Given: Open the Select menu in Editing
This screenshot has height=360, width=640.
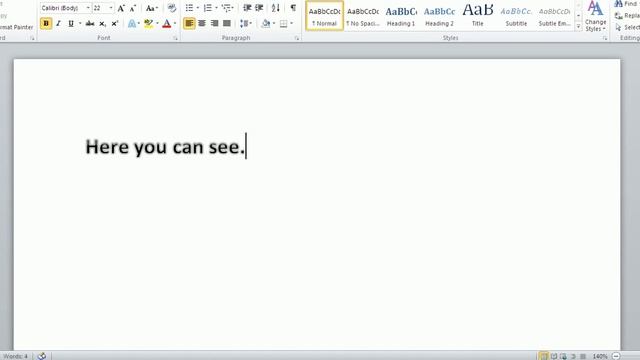Looking at the screenshot, I should click(x=627, y=27).
